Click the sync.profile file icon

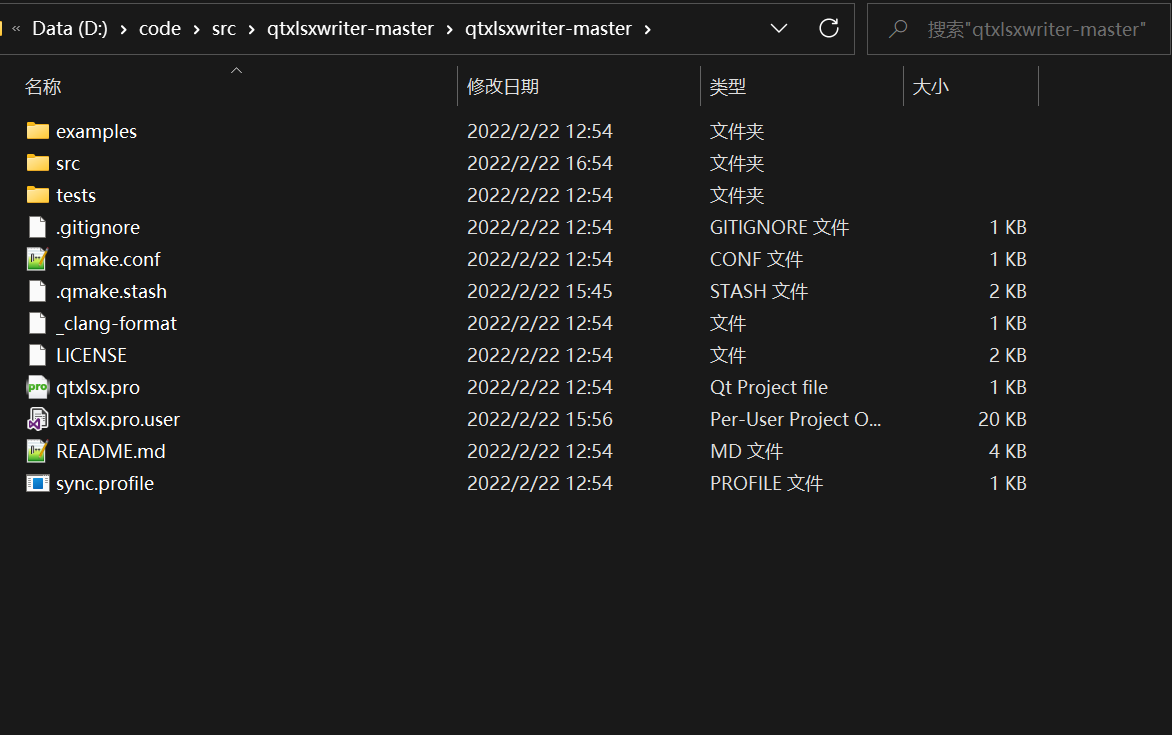(36, 483)
